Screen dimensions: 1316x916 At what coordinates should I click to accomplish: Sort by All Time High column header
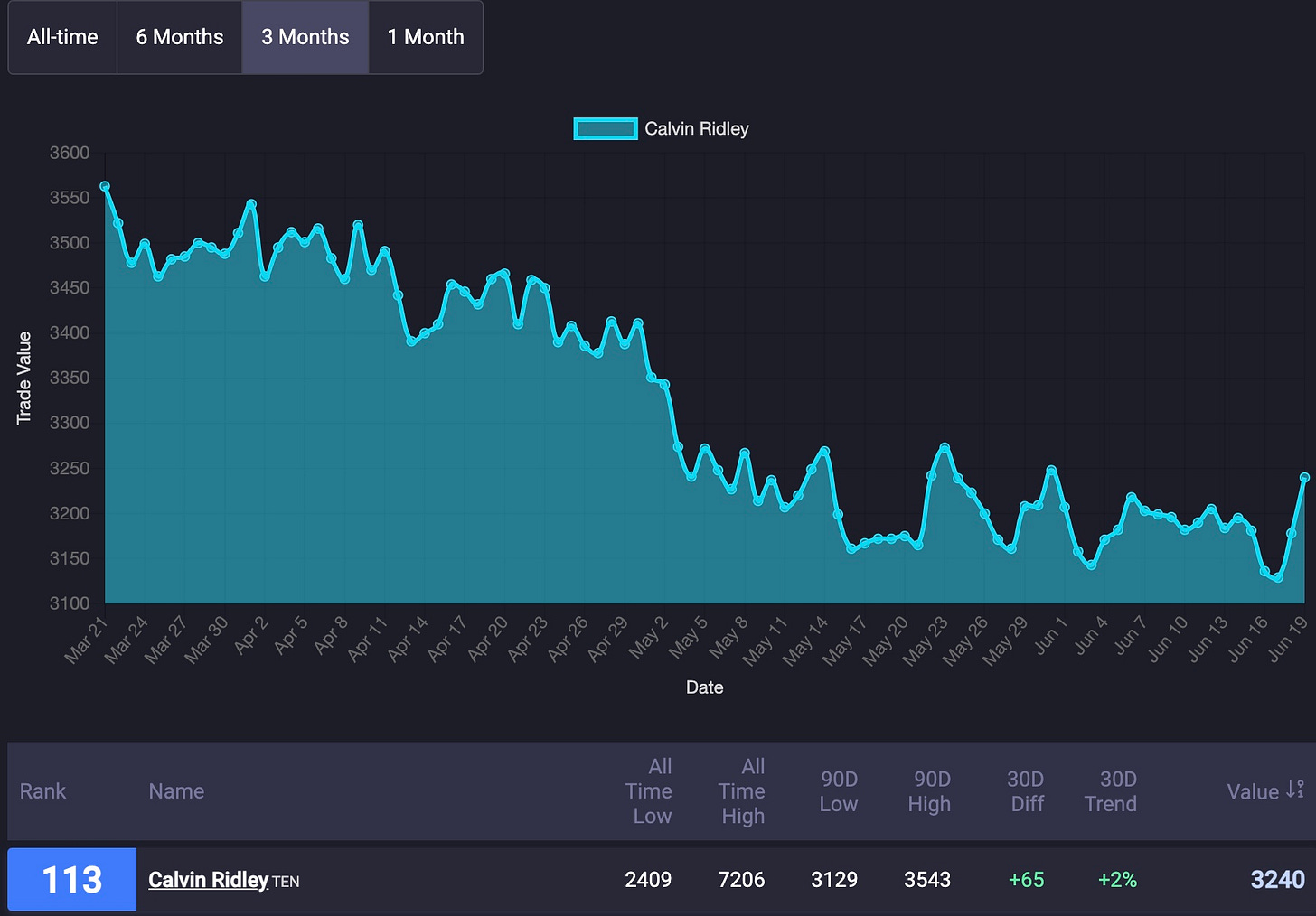(x=742, y=791)
